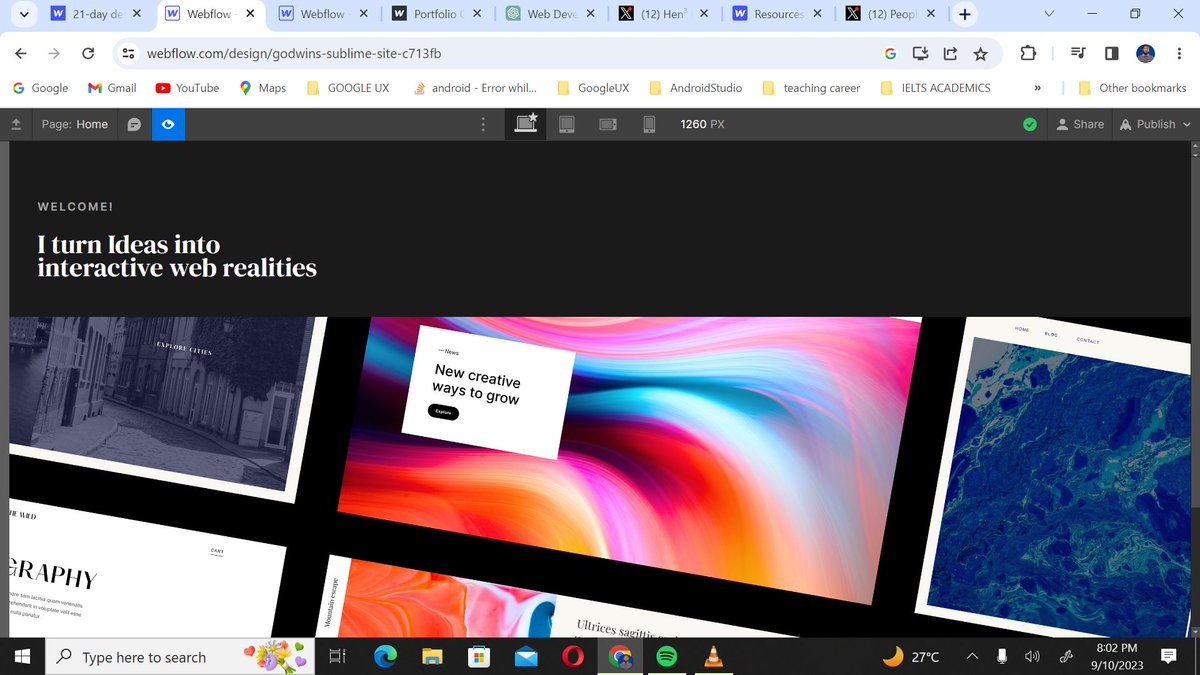Open the comments panel icon
This screenshot has height=675, width=1200.
pyautogui.click(x=135, y=124)
